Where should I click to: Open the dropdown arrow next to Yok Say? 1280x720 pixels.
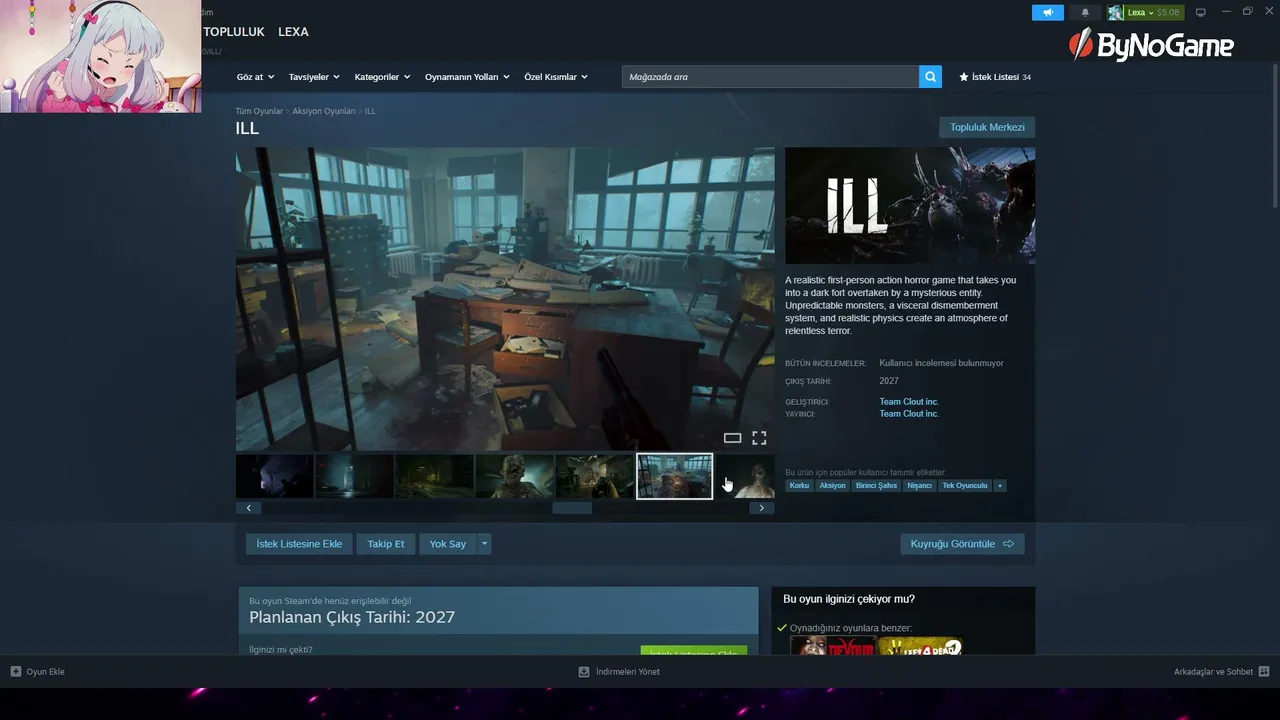484,544
